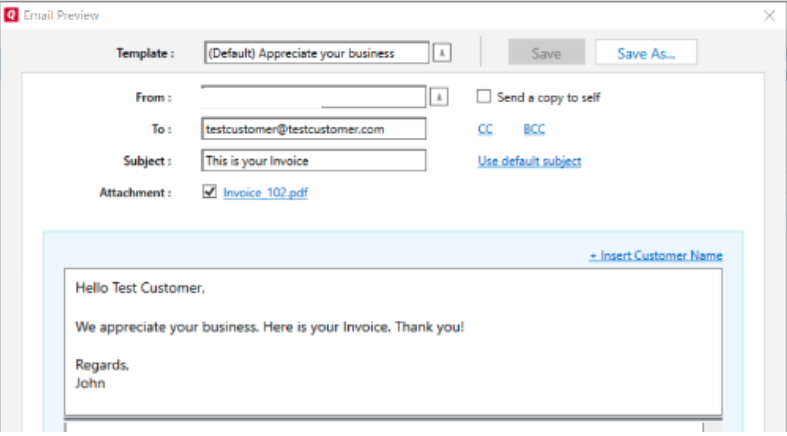Click the grayed Save button
The width and height of the screenshot is (787, 436).
[547, 52]
